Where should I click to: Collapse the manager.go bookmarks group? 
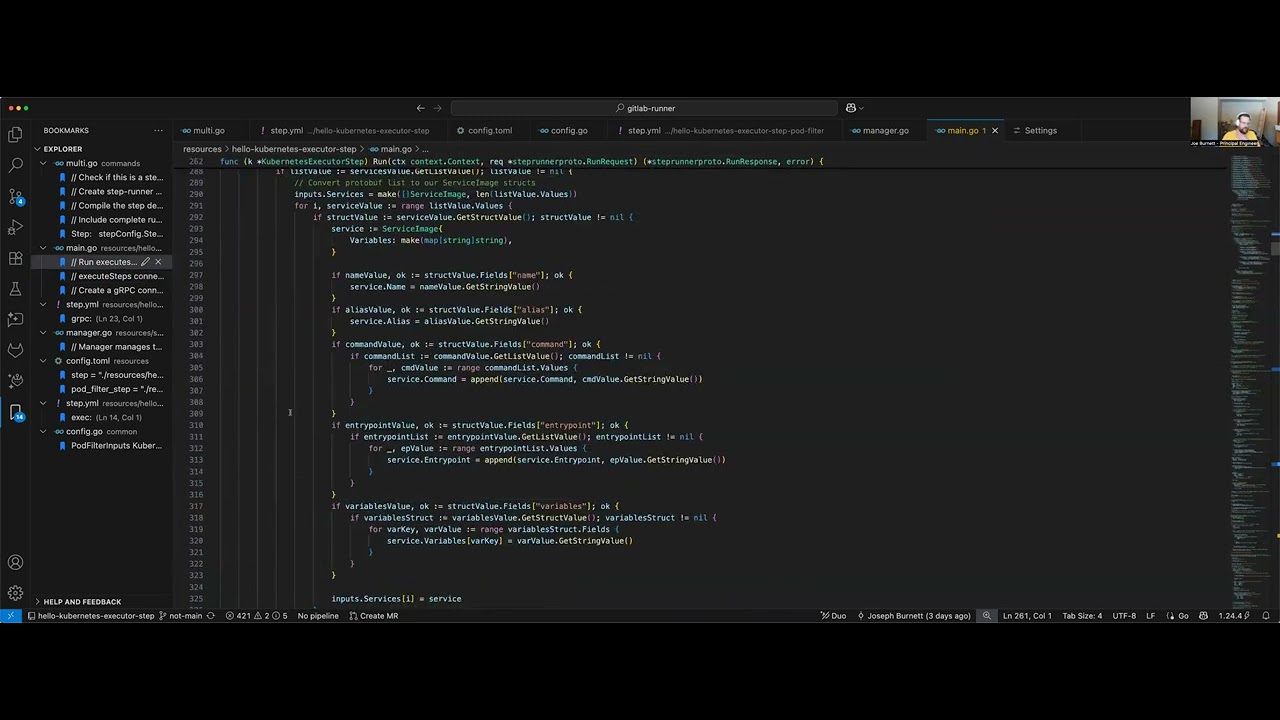(x=43, y=333)
